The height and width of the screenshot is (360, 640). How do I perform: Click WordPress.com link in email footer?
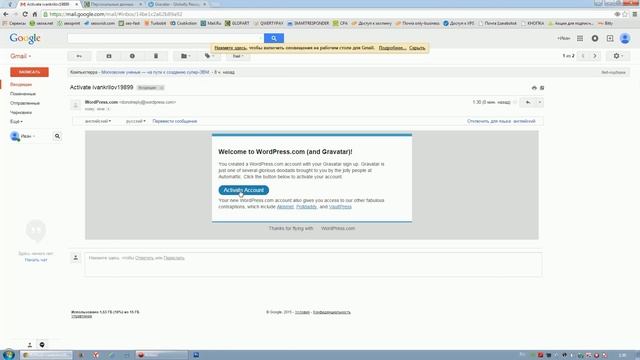click(338, 229)
